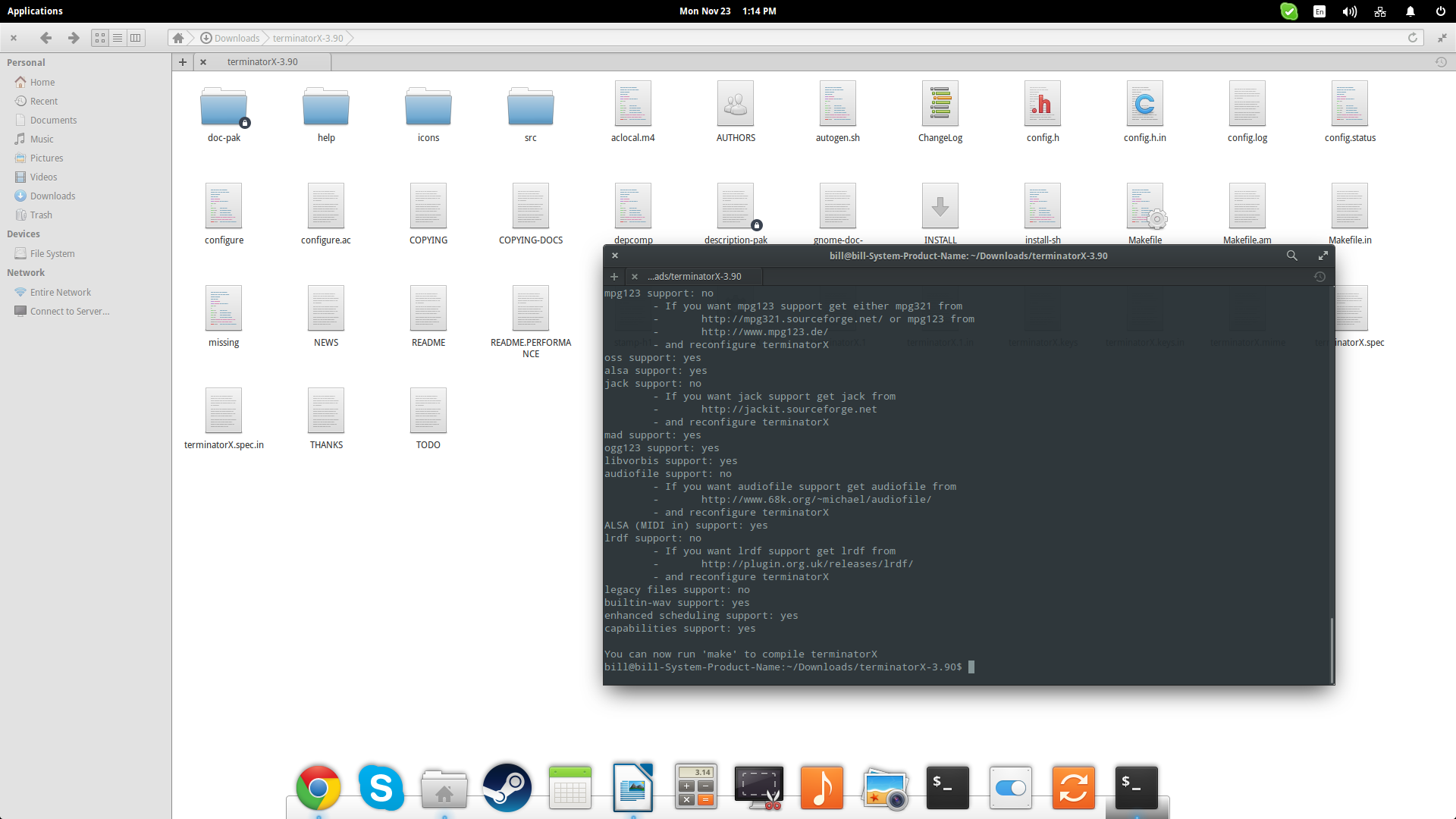Select the ChangeLog file
This screenshot has height=819, width=1456.
tap(940, 112)
